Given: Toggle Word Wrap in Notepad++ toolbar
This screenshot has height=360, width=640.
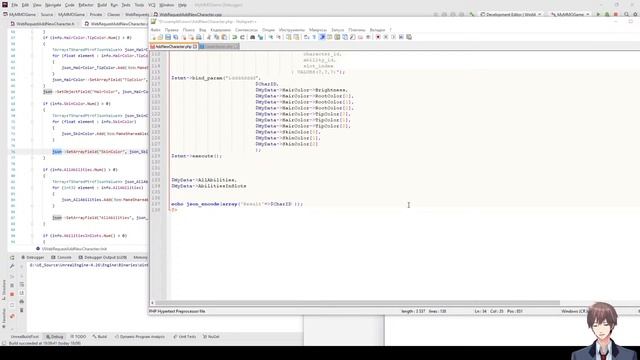Looking at the screenshot, I should [307, 37].
